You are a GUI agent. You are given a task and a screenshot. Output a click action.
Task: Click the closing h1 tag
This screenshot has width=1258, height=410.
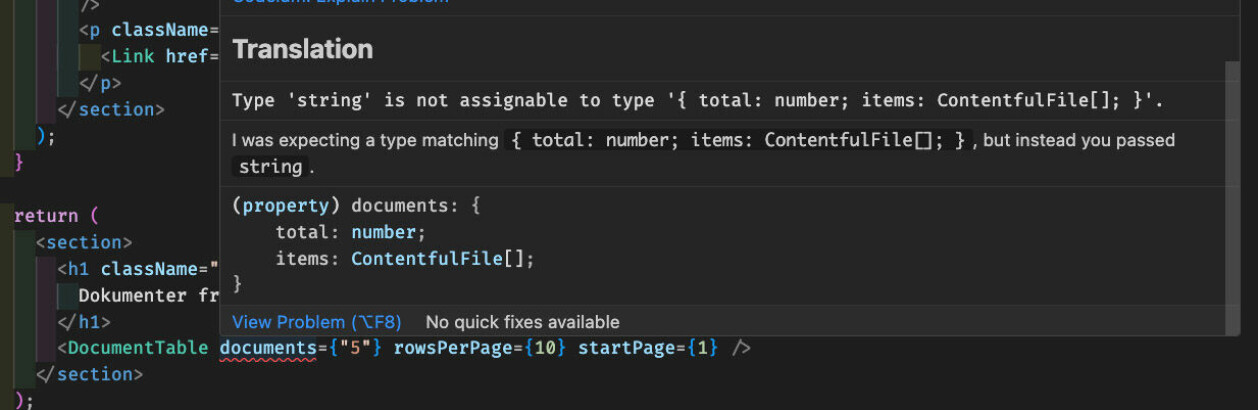click(x=84, y=322)
